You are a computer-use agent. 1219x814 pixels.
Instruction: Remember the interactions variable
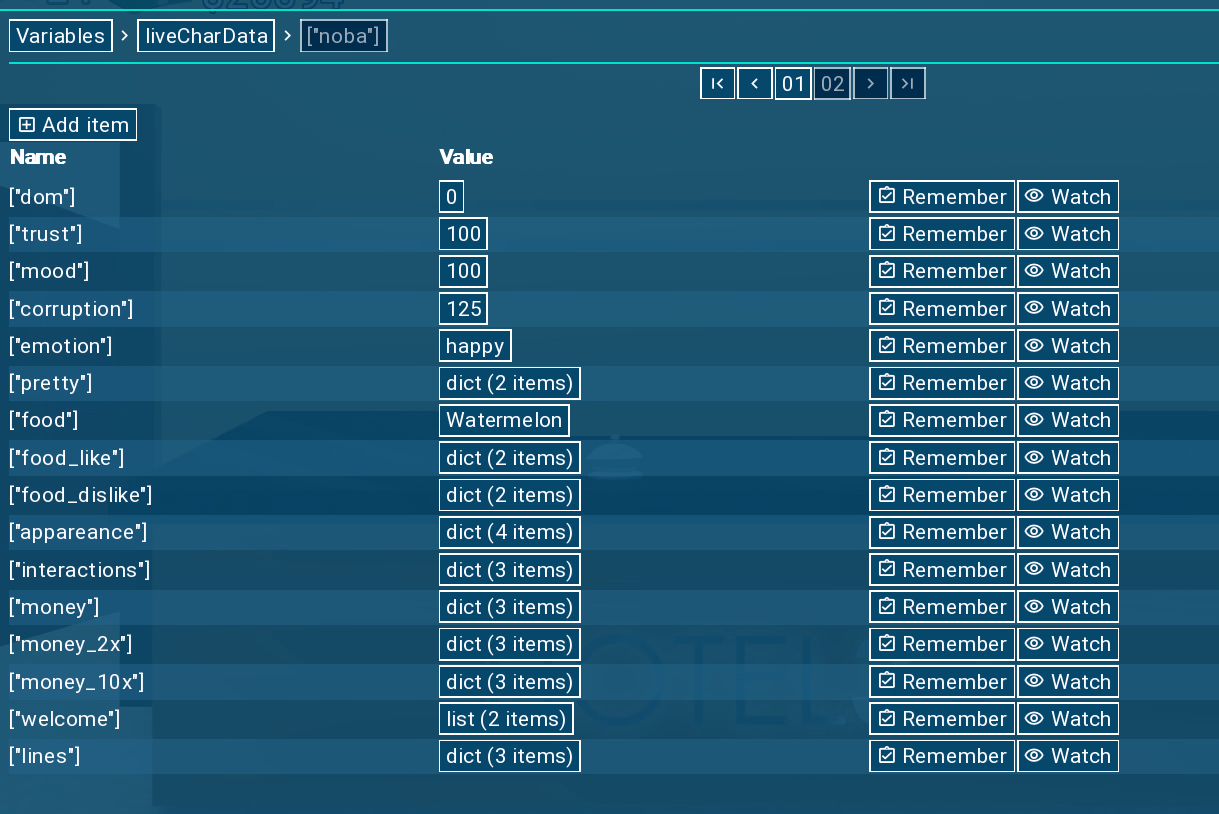[942, 570]
